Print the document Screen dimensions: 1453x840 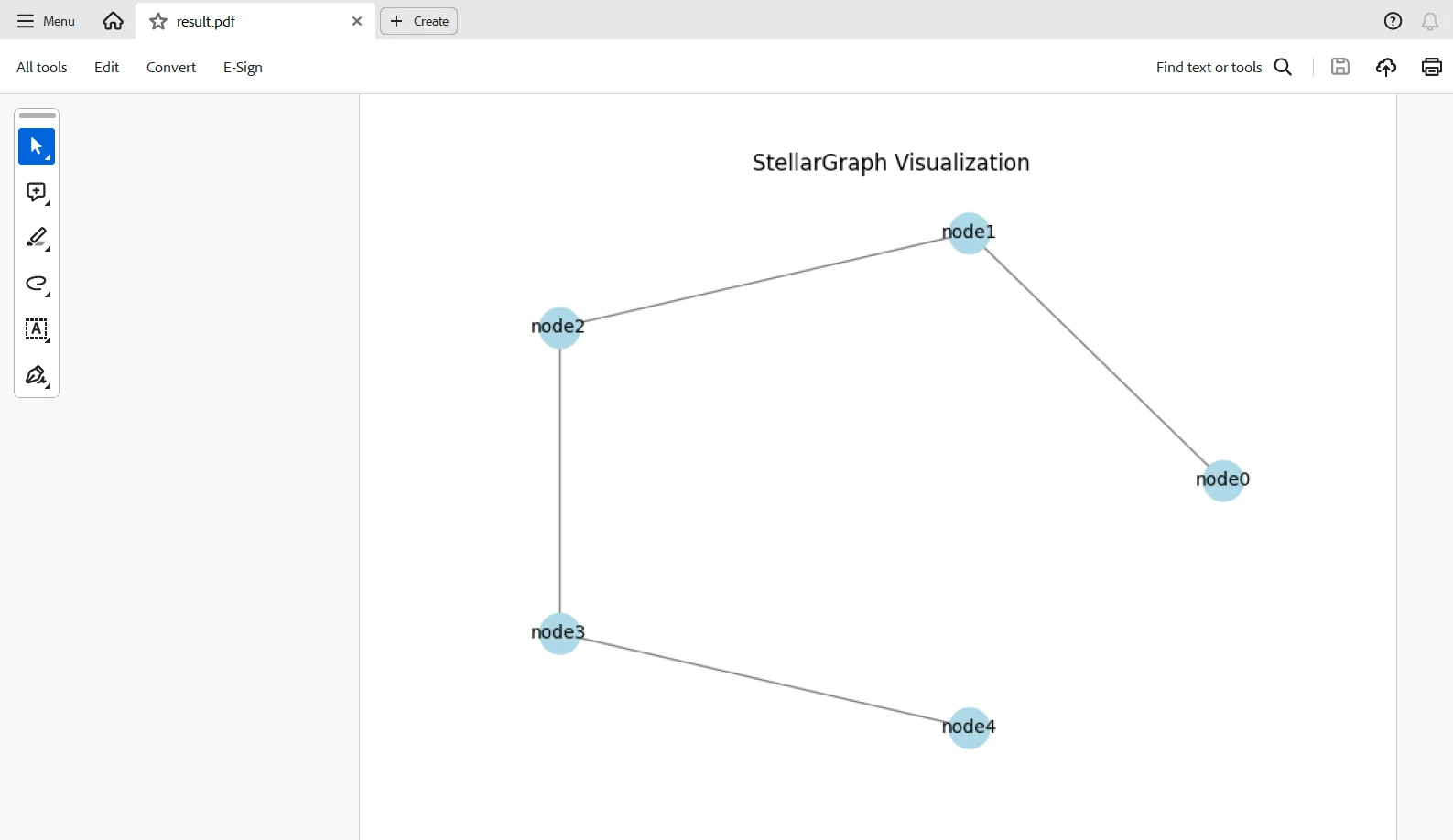[x=1432, y=67]
